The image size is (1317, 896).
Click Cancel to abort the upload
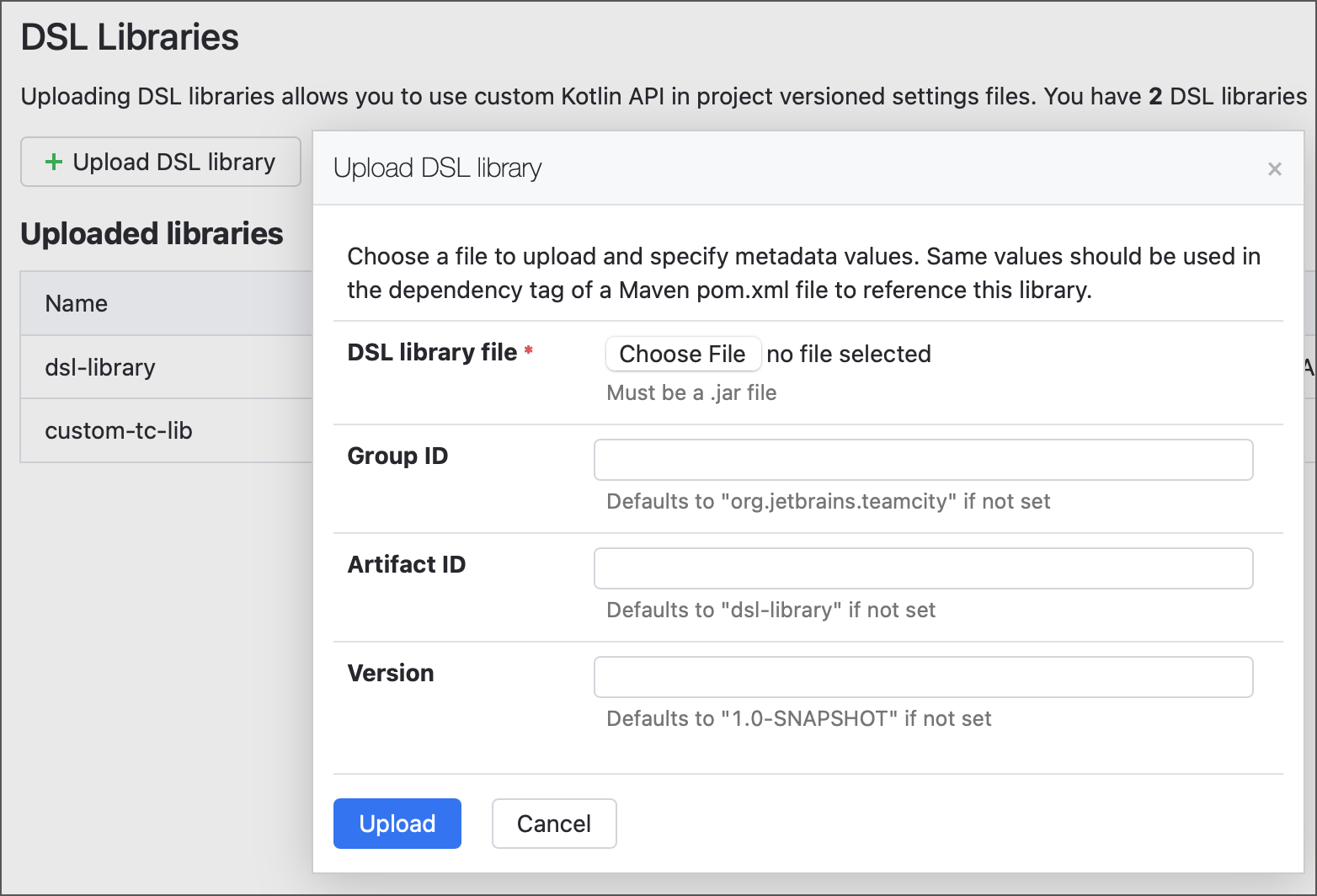tap(553, 824)
